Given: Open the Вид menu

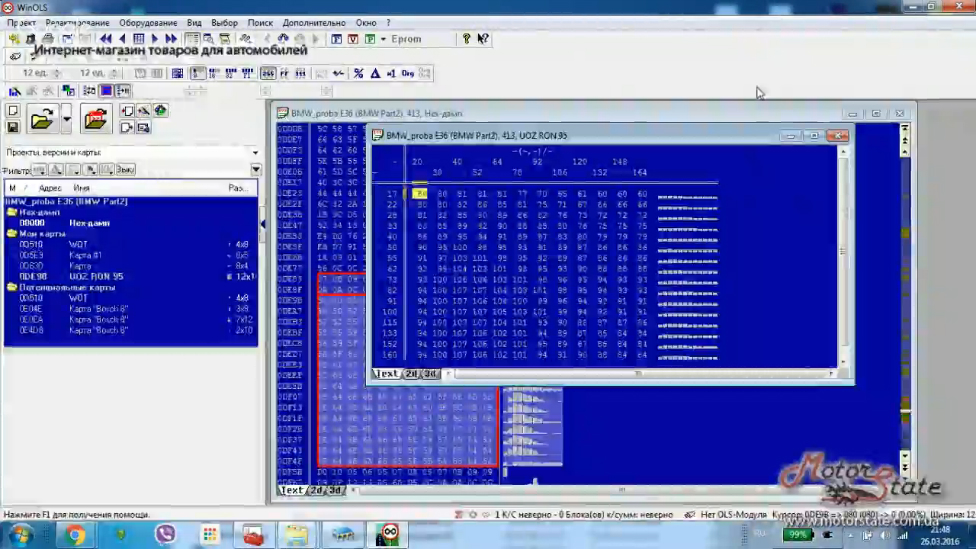Looking at the screenshot, I should pos(194,23).
